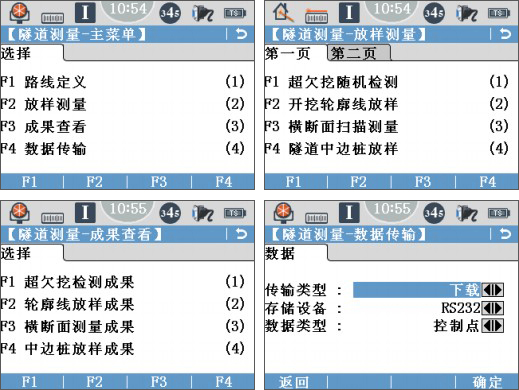The width and height of the screenshot is (519, 390).
Task: Click back arrow in 隧道测量-数据传输 title bar
Action: click(x=505, y=234)
